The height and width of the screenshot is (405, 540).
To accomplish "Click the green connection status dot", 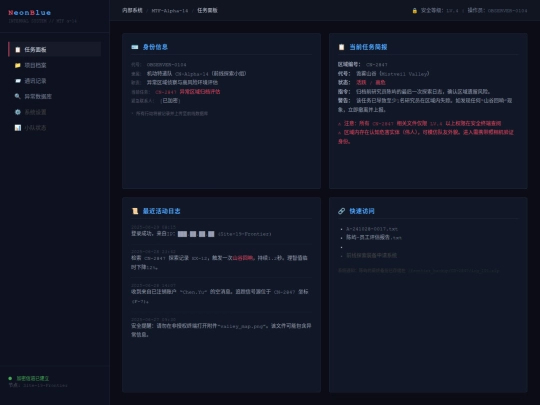I will tap(10, 378).
